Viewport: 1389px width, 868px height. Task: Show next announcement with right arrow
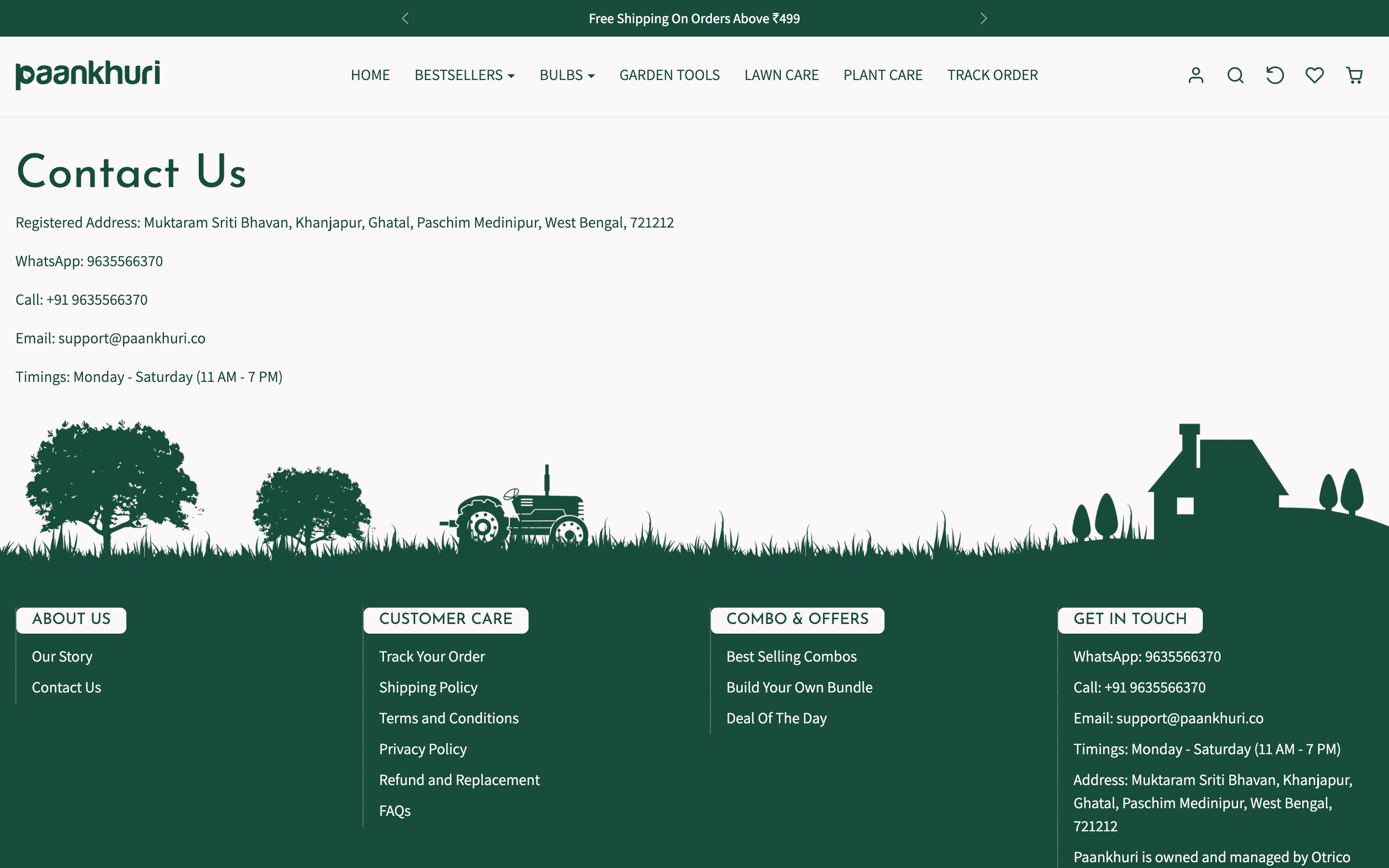click(x=983, y=18)
